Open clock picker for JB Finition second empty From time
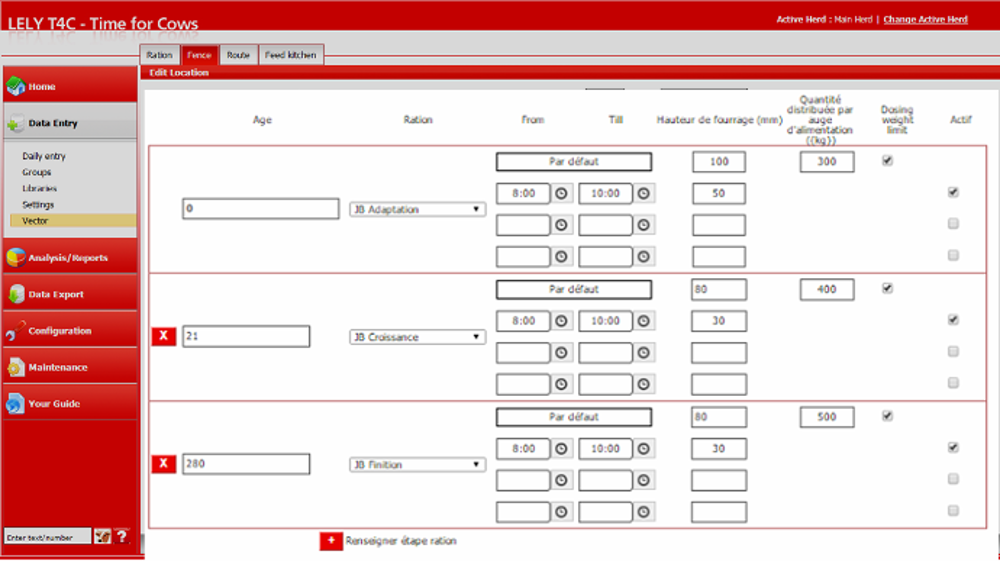This screenshot has width=1000, height=561. (561, 480)
